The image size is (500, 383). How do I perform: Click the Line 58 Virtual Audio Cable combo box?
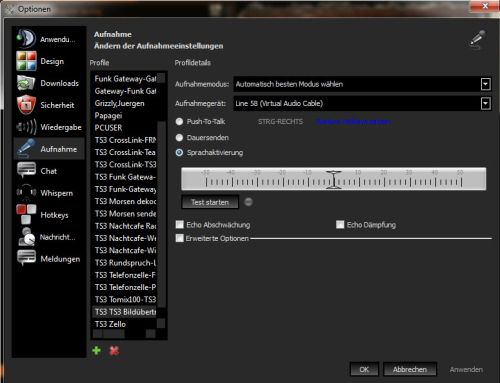point(362,103)
